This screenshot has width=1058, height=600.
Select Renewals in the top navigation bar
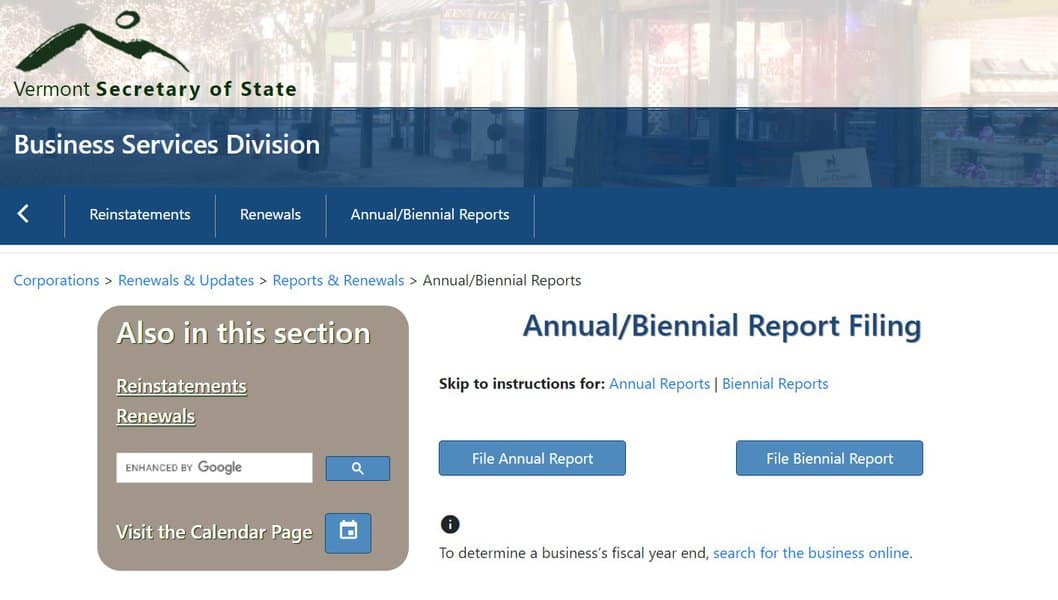tap(270, 214)
